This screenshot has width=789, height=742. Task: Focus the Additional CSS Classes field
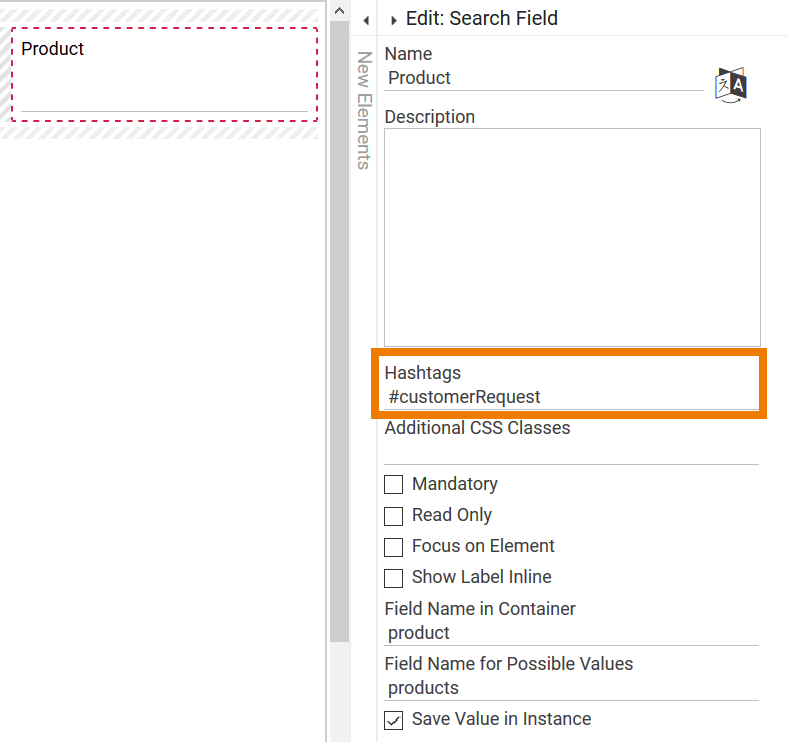pos(571,452)
